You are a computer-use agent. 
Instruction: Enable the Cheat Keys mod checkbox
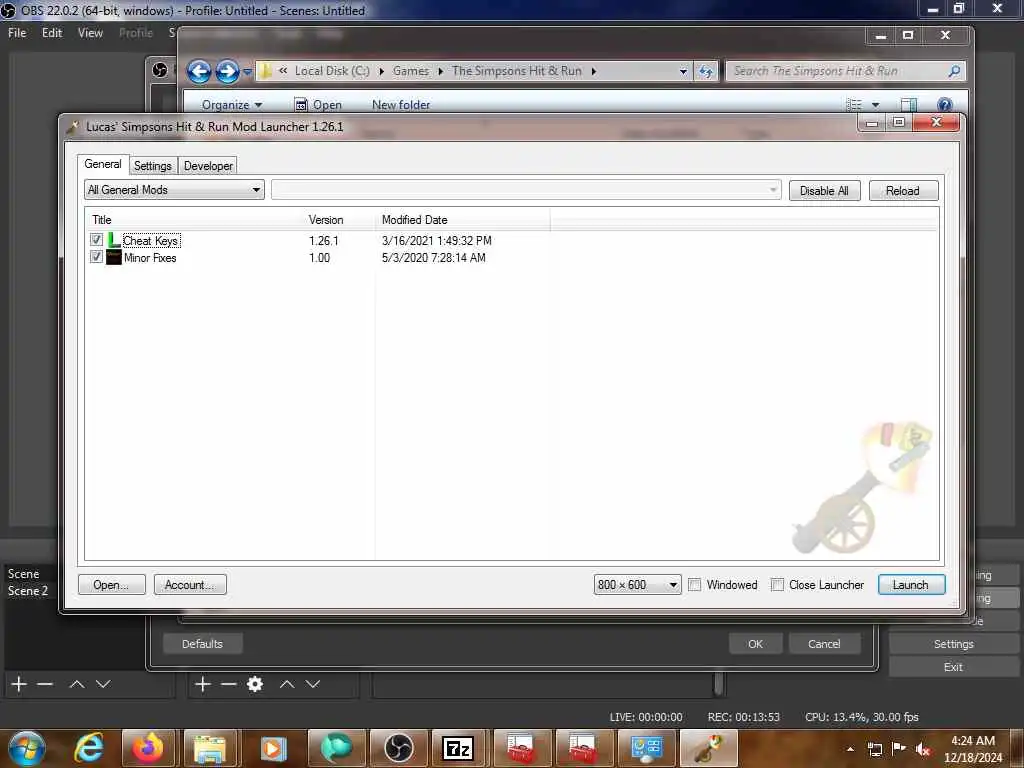[96, 240]
